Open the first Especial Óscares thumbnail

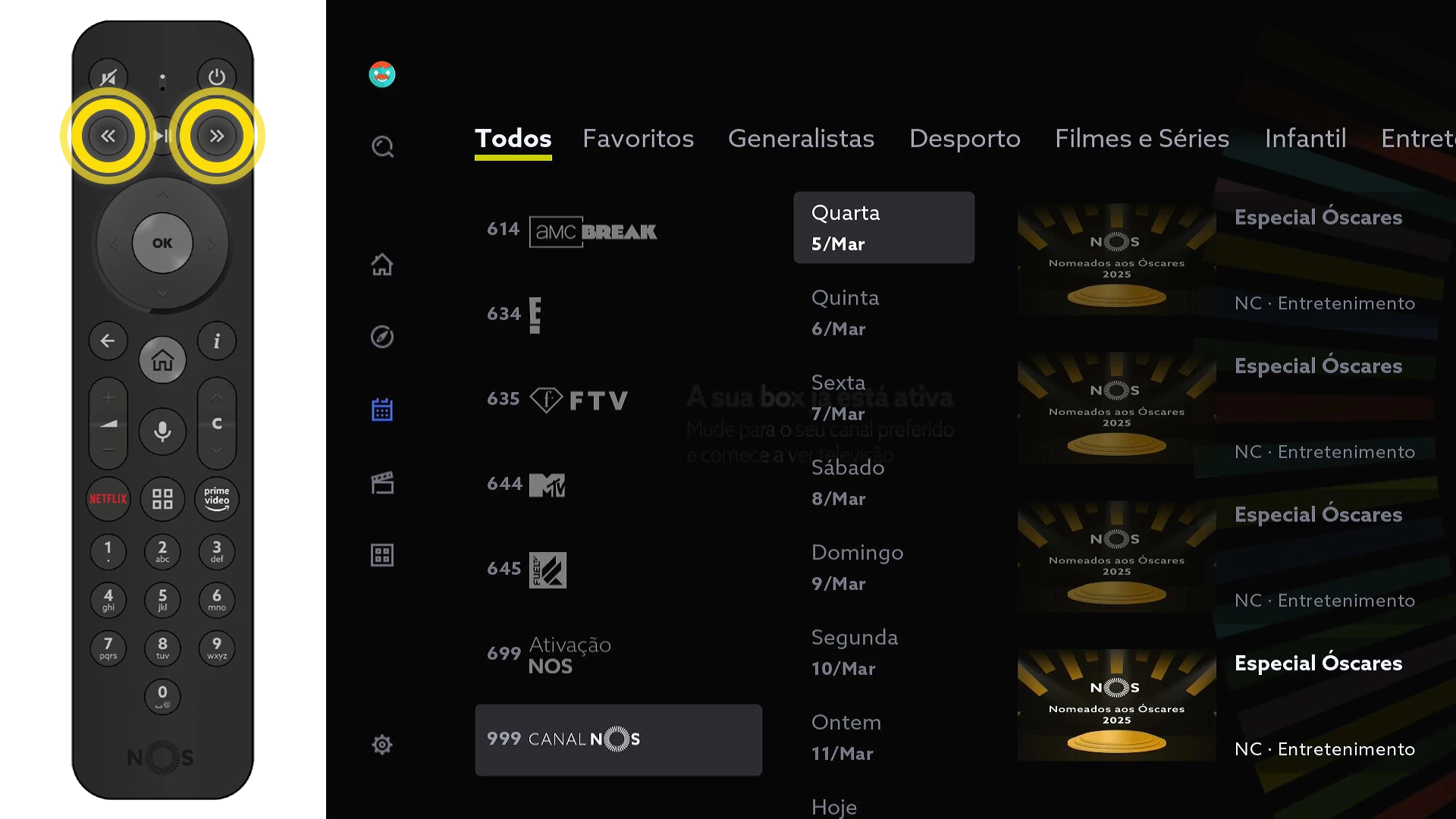(x=1116, y=259)
